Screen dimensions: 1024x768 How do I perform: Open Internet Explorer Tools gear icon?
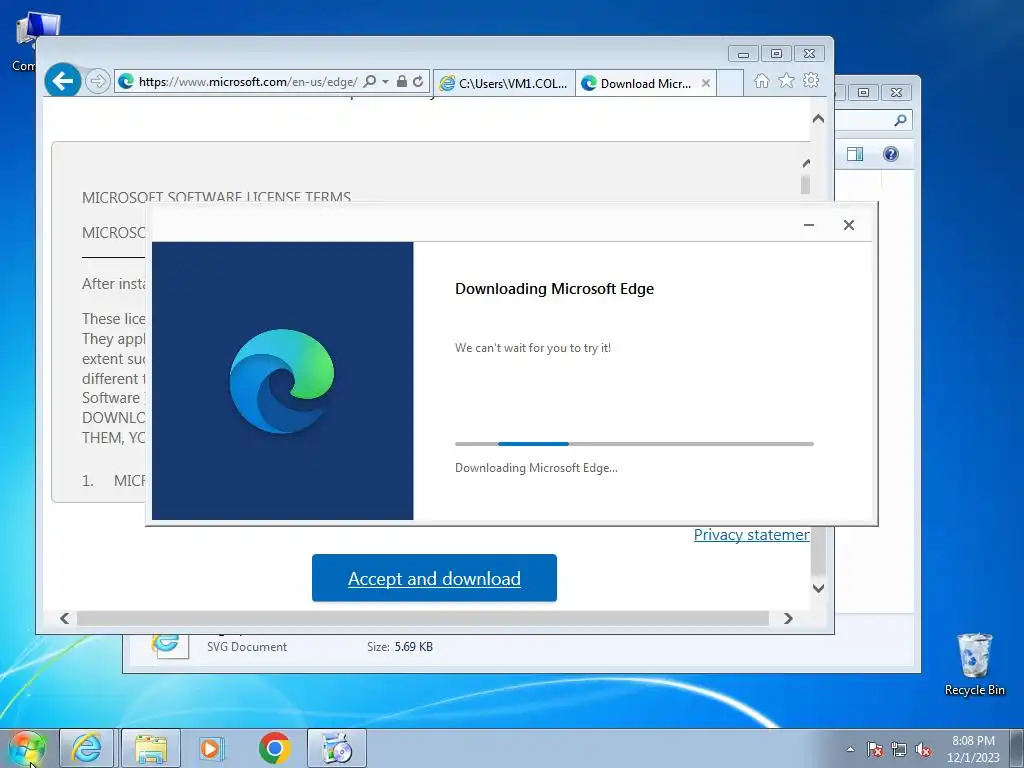point(811,81)
